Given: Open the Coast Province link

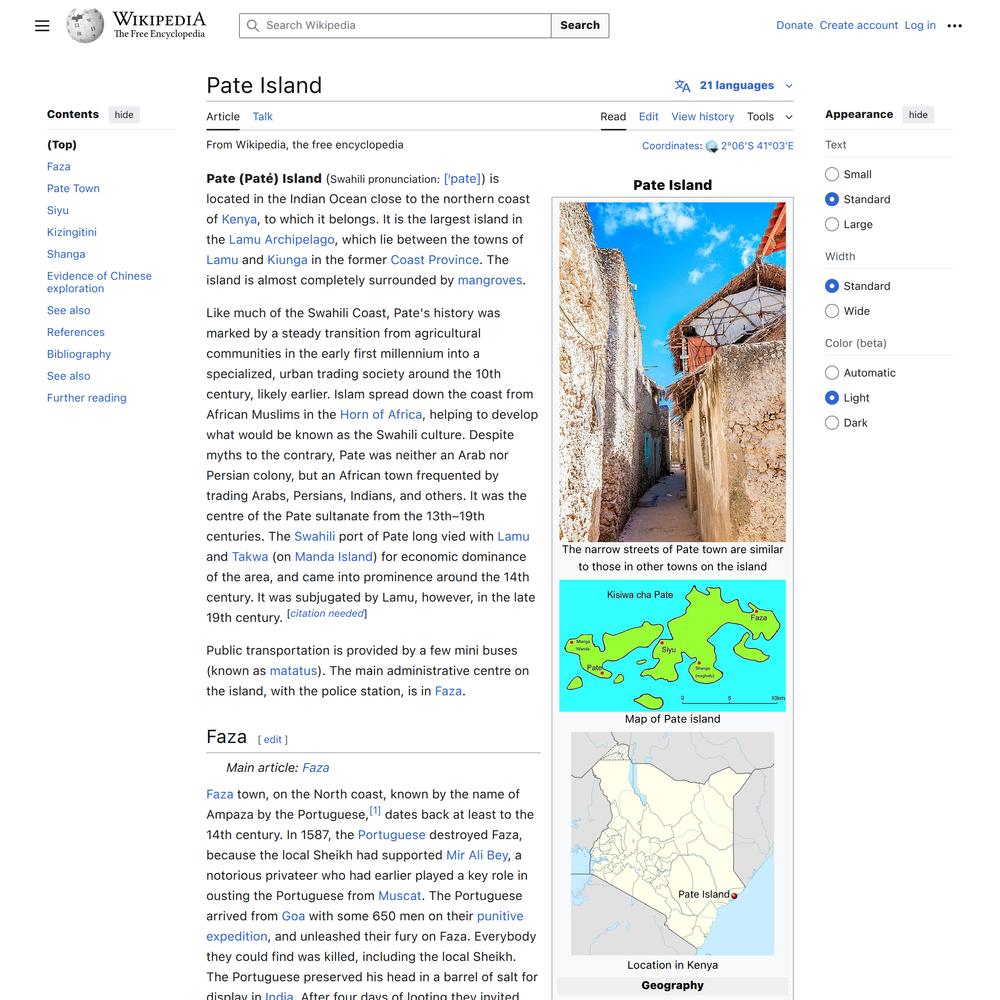Looking at the screenshot, I should 434,260.
